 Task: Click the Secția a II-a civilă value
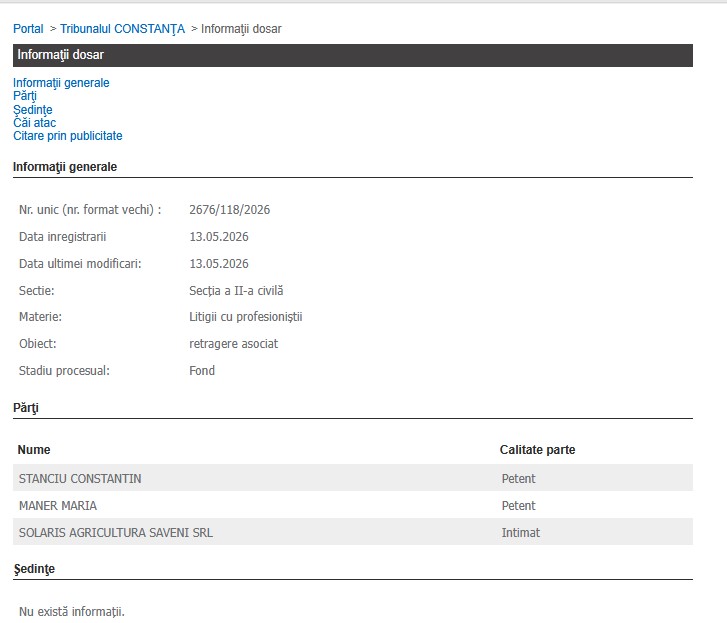tap(236, 291)
